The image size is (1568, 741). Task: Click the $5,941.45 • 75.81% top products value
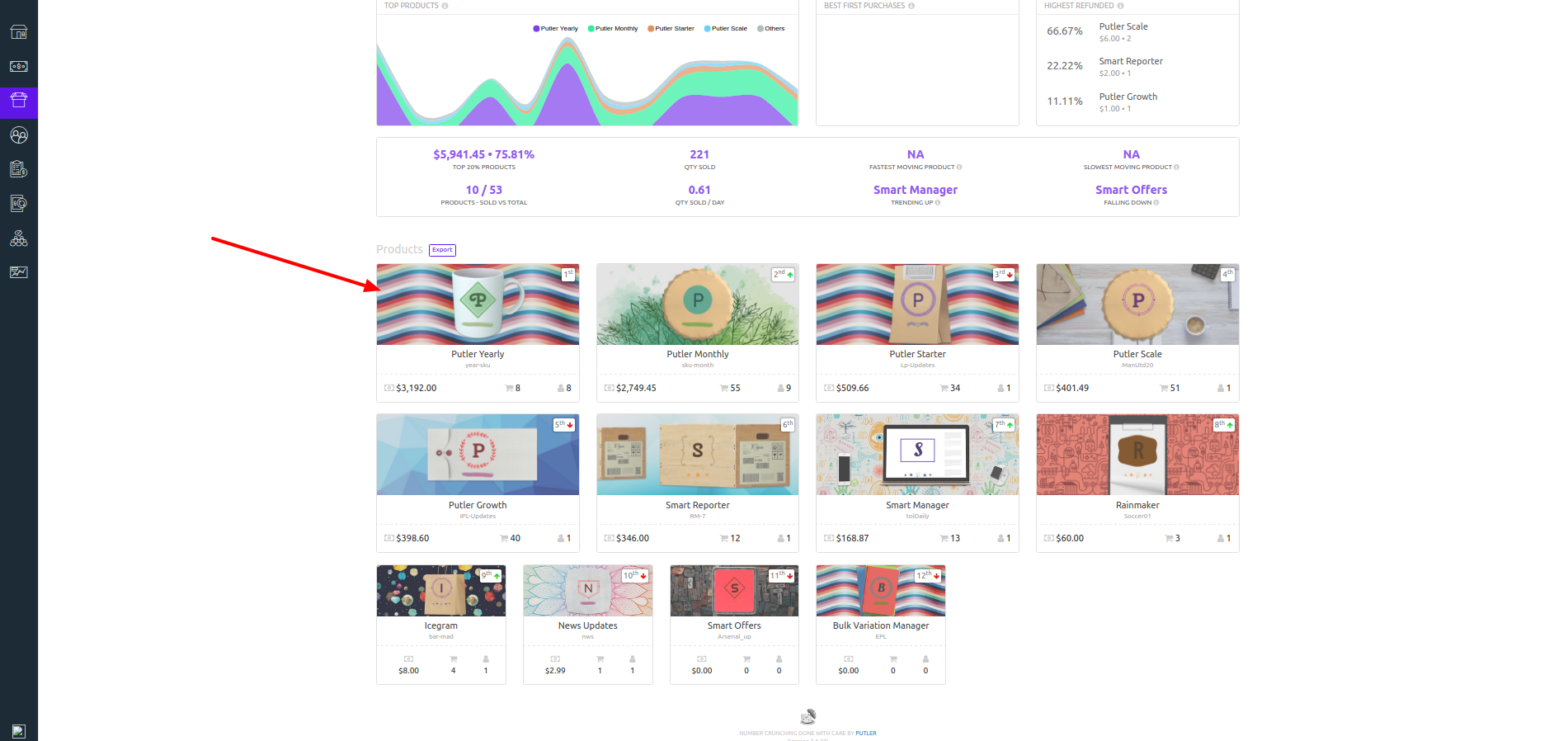484,154
